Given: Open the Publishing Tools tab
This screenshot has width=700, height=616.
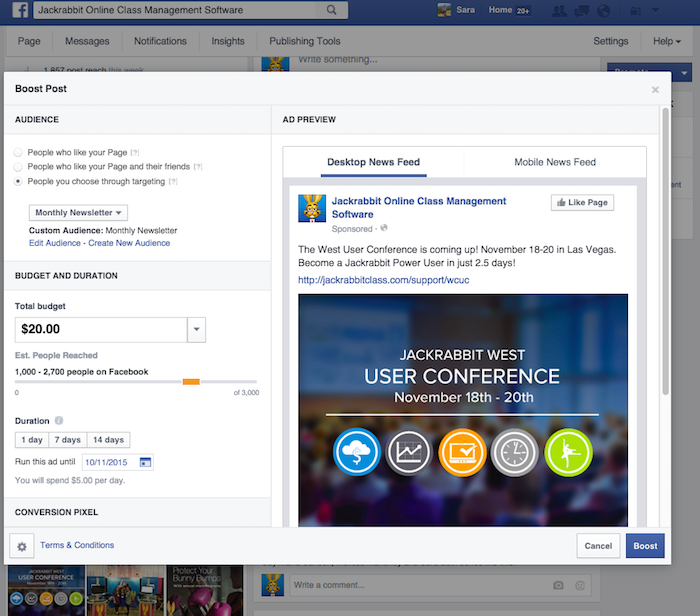Looking at the screenshot, I should (x=304, y=41).
